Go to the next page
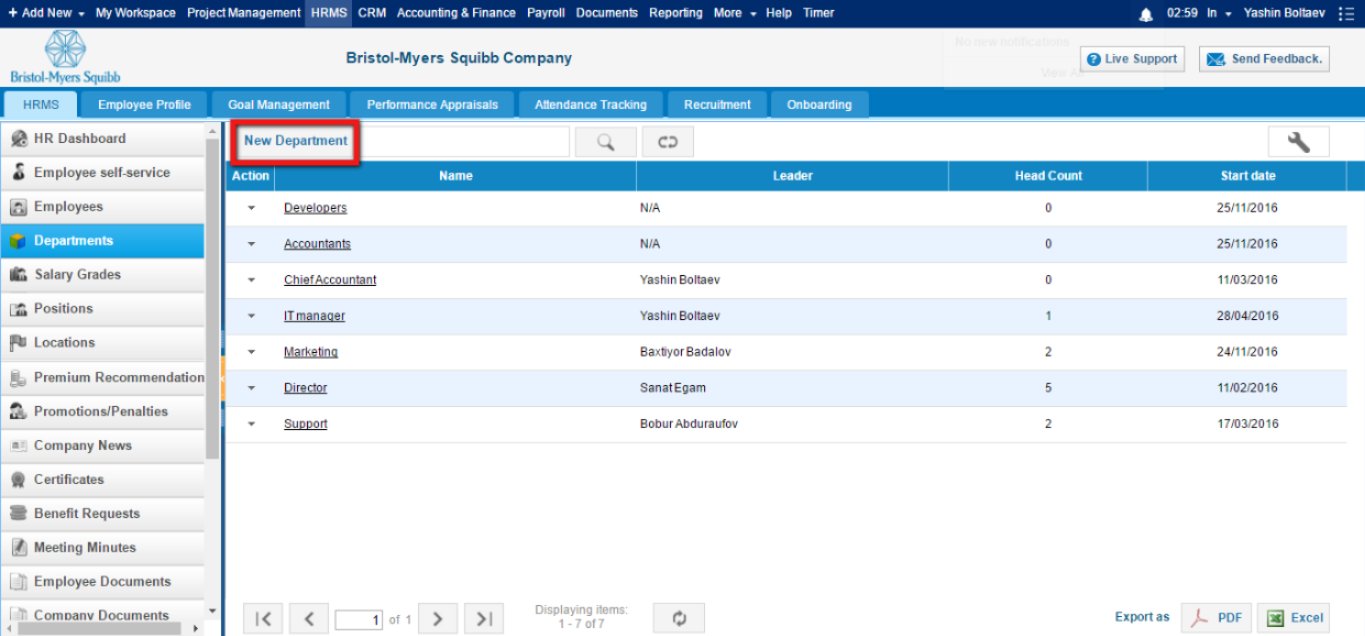 click(x=438, y=619)
